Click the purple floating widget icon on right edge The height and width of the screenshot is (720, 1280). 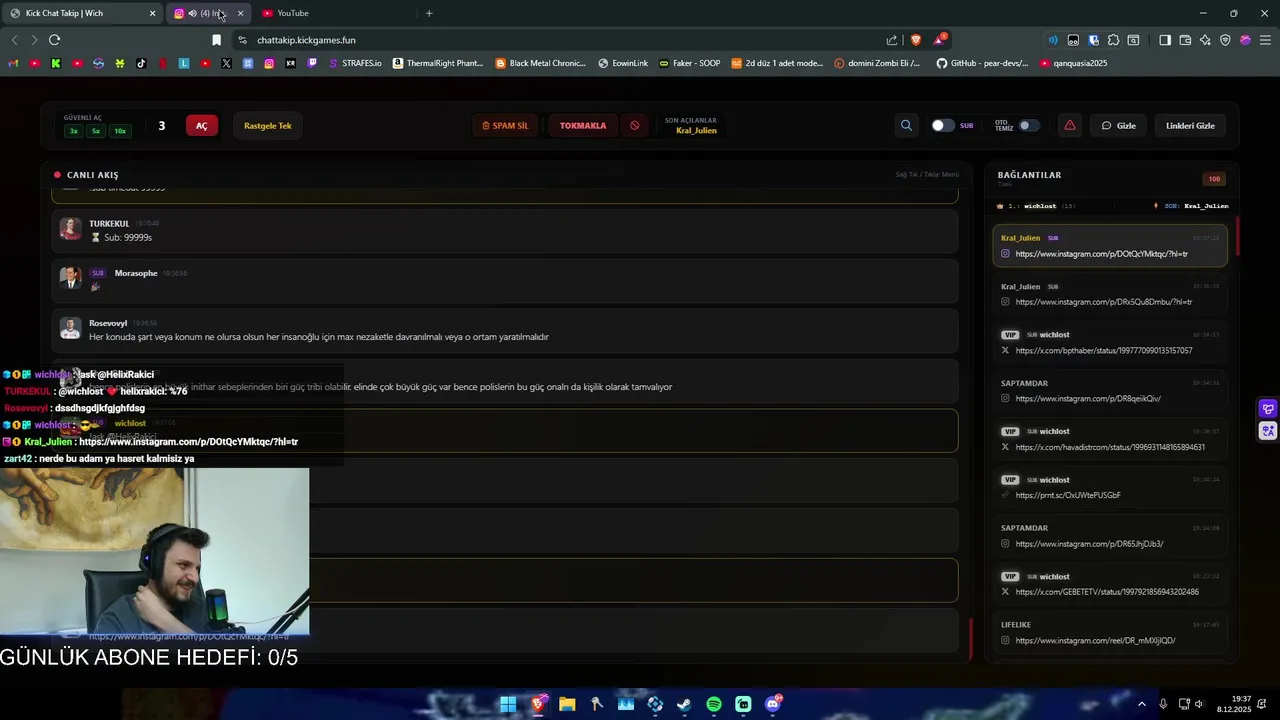[x=1268, y=409]
